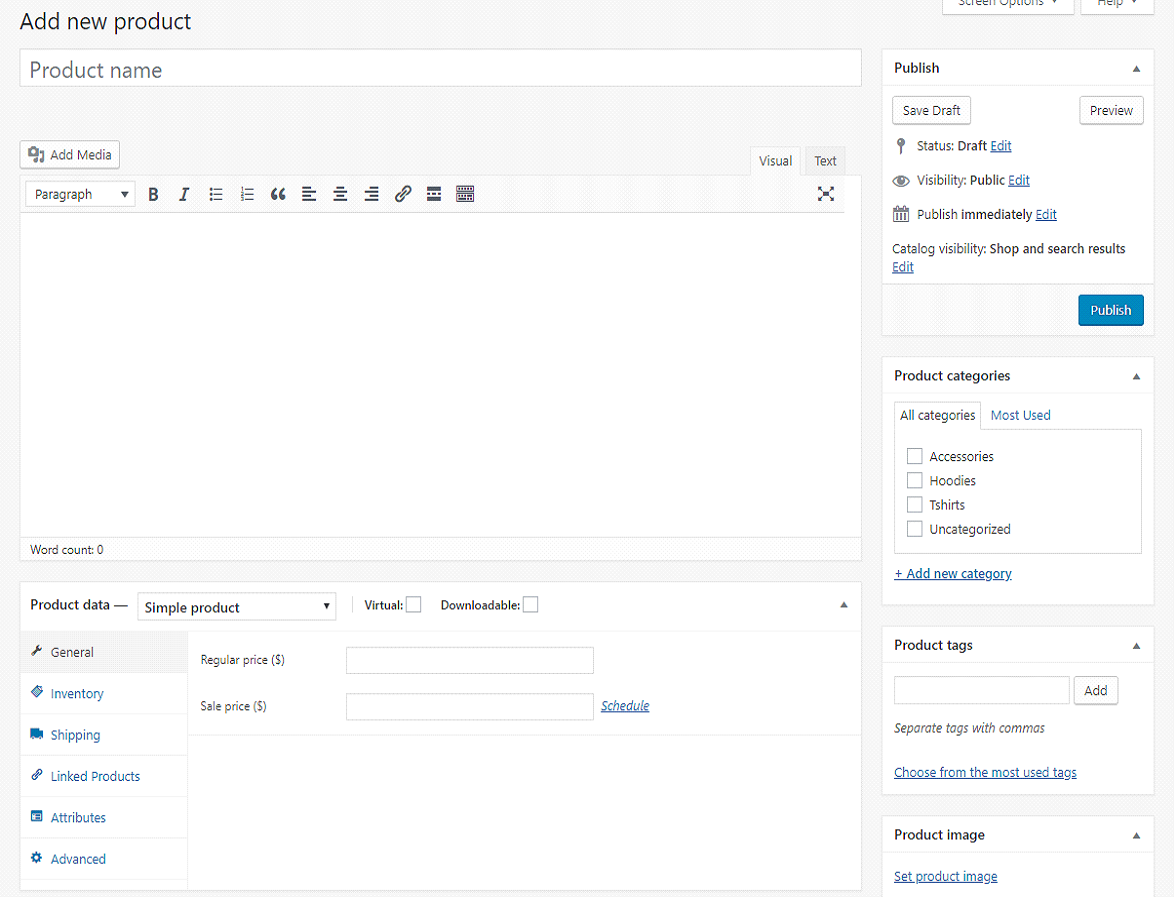Collapse the Product tags panel
The height and width of the screenshot is (899, 1176).
pyautogui.click(x=1136, y=646)
